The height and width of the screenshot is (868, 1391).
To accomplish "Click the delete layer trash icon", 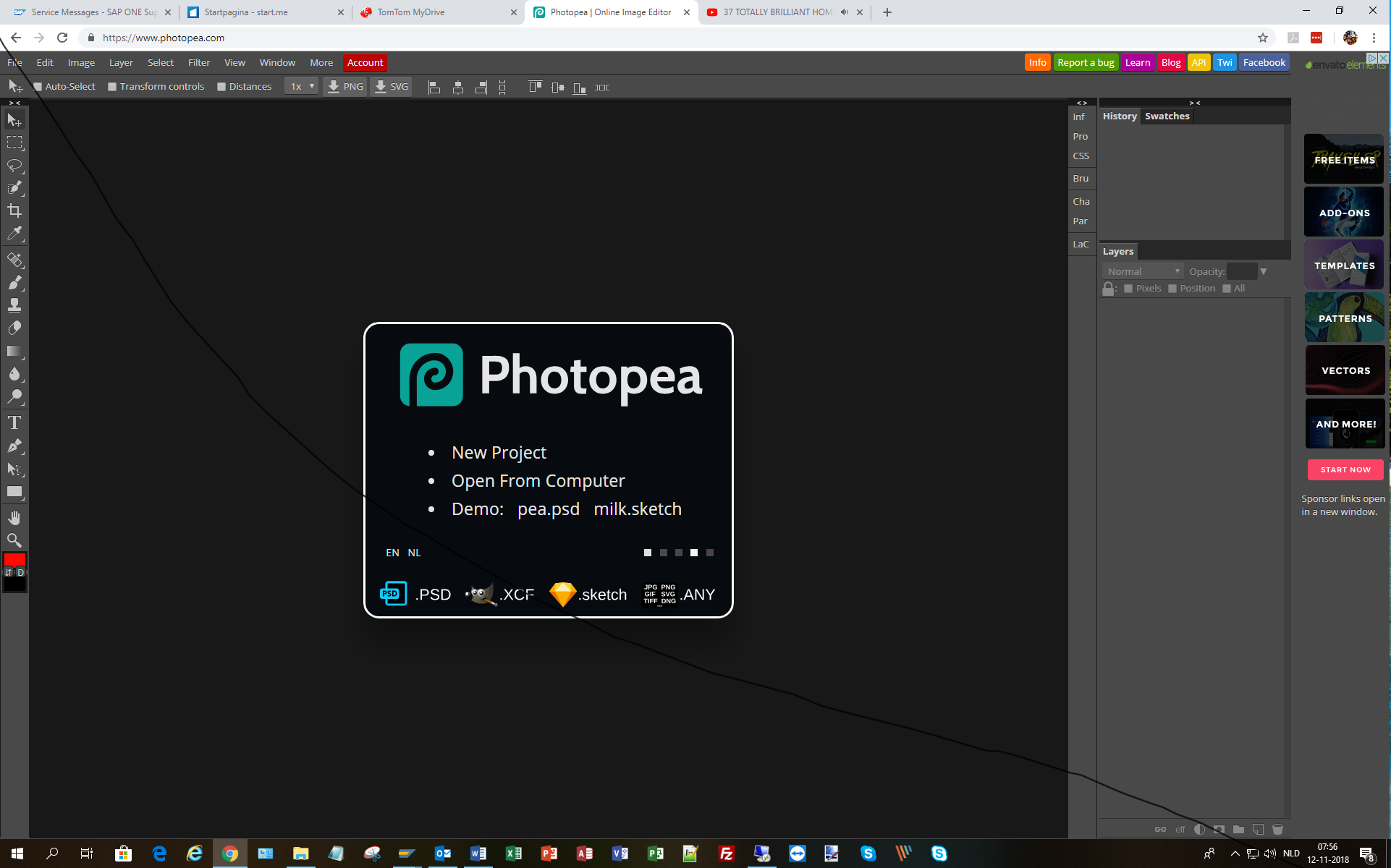I will tap(1277, 829).
